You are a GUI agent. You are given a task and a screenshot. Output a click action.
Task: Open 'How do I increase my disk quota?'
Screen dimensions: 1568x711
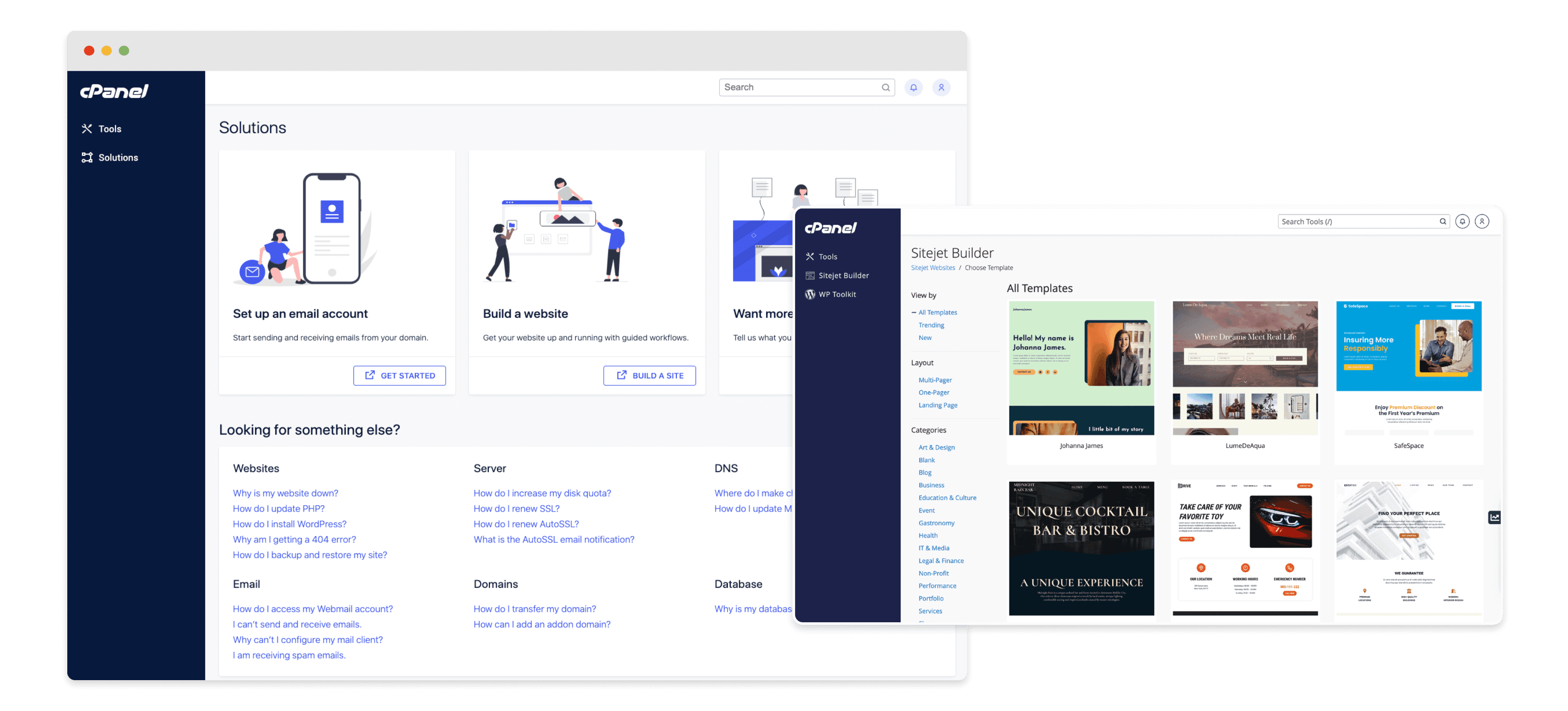542,493
